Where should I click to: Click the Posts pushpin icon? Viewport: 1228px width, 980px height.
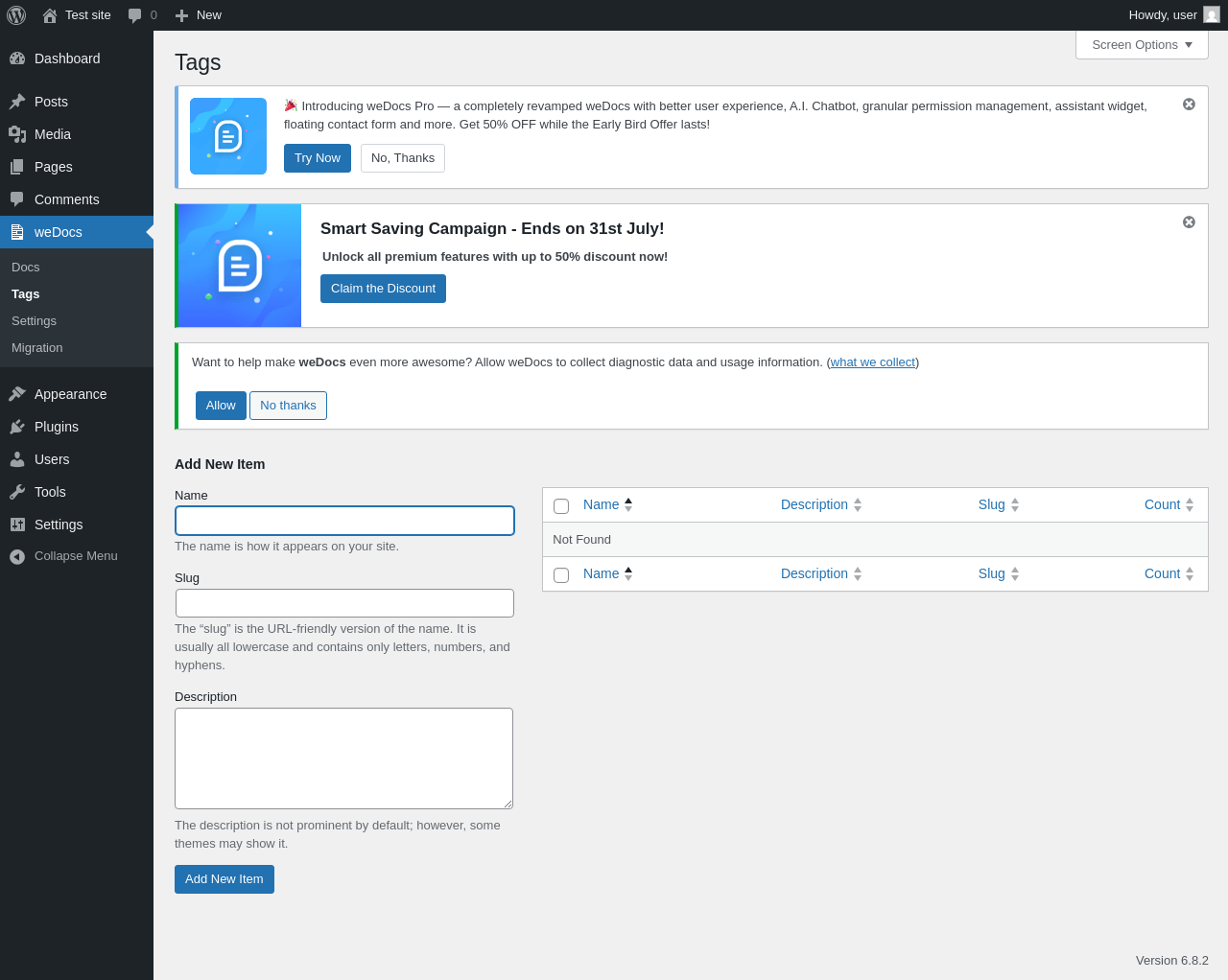[17, 102]
